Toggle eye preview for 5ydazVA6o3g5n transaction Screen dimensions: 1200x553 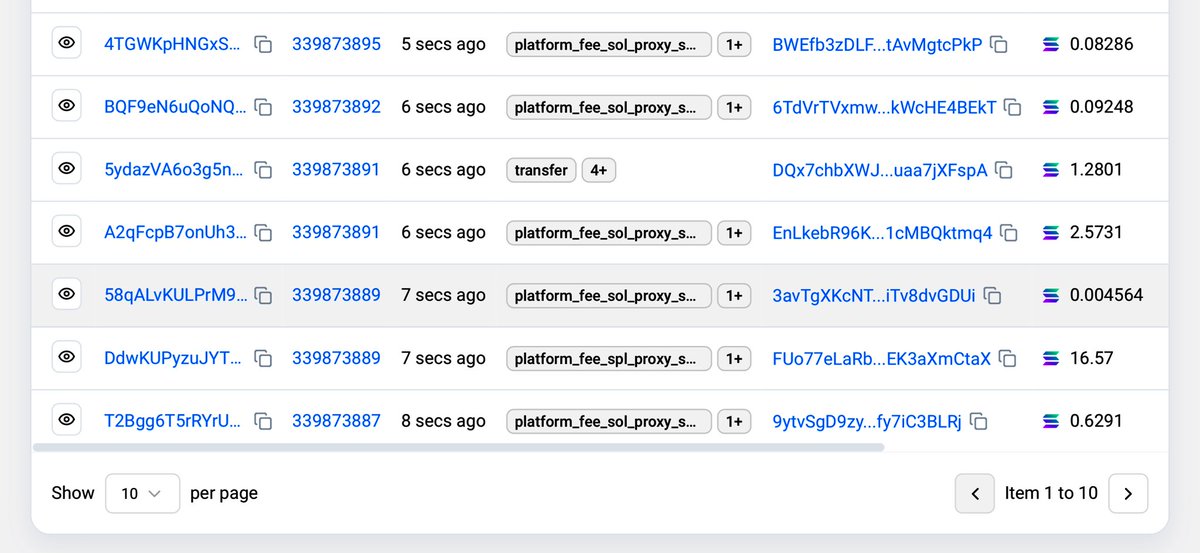(x=67, y=170)
